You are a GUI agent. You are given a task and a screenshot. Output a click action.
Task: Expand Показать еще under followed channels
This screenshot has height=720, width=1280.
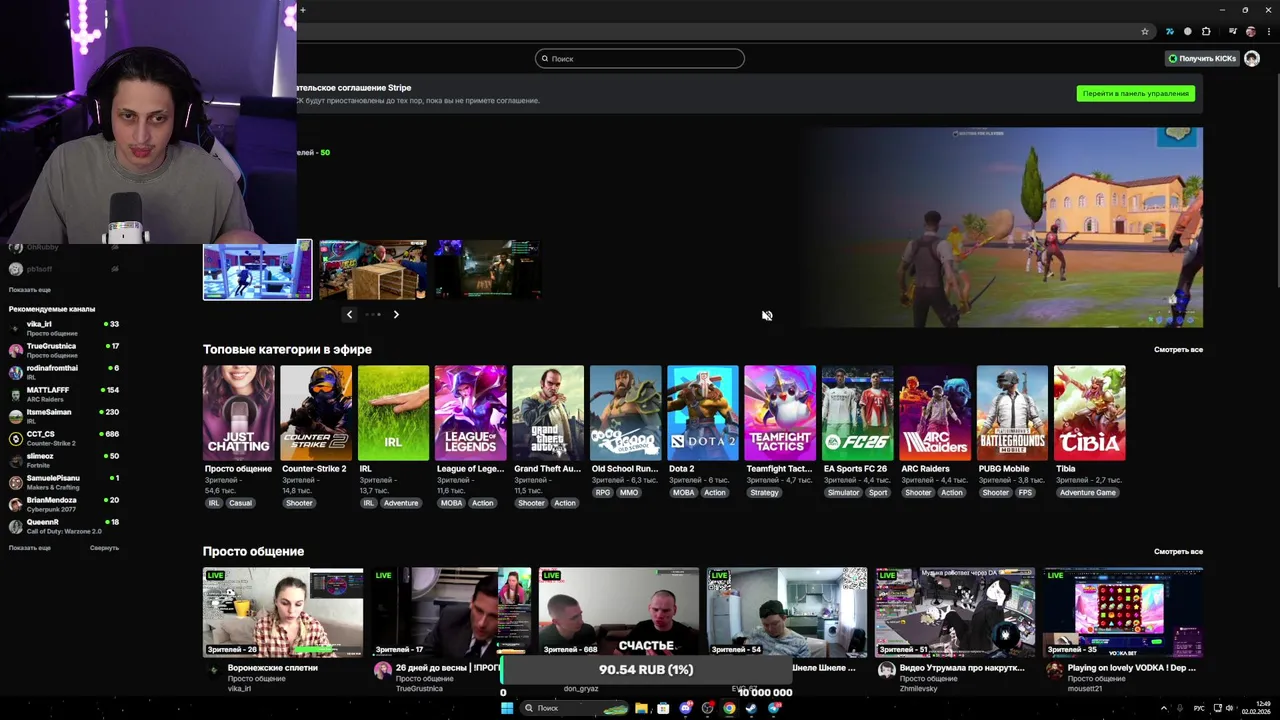click(x=30, y=290)
